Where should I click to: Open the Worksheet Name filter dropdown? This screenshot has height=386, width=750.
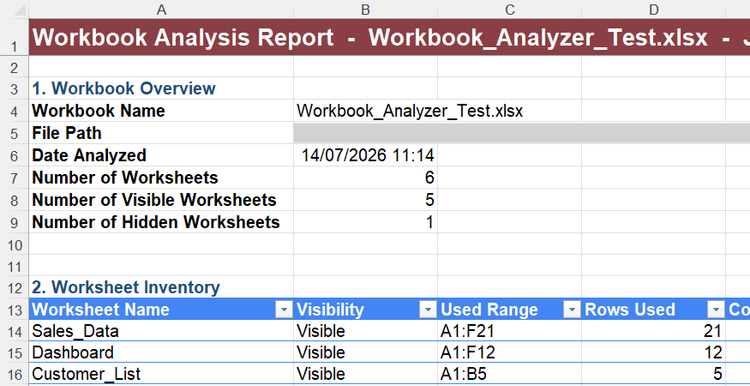[284, 310]
